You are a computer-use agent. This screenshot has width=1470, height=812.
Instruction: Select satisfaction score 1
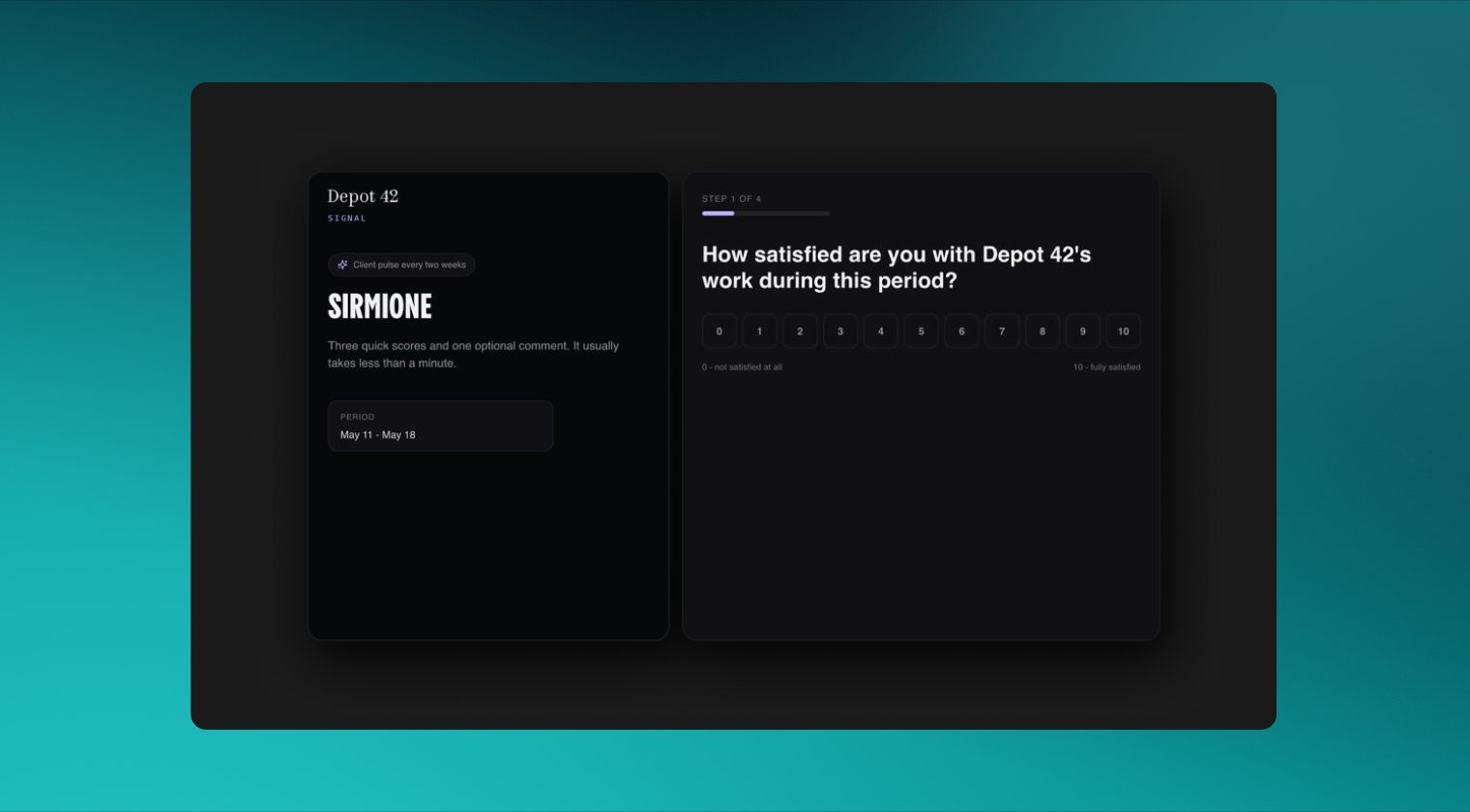coord(760,331)
